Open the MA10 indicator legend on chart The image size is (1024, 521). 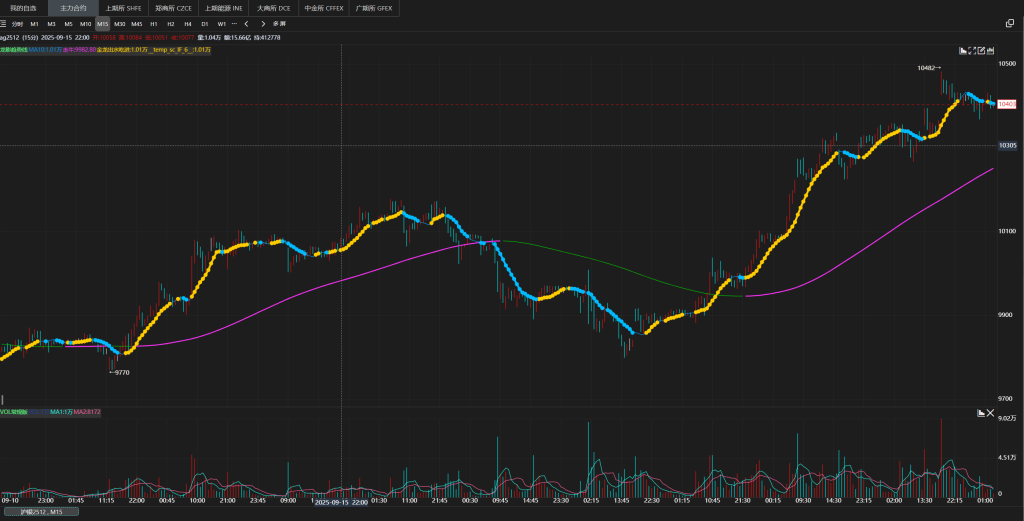[45, 49]
